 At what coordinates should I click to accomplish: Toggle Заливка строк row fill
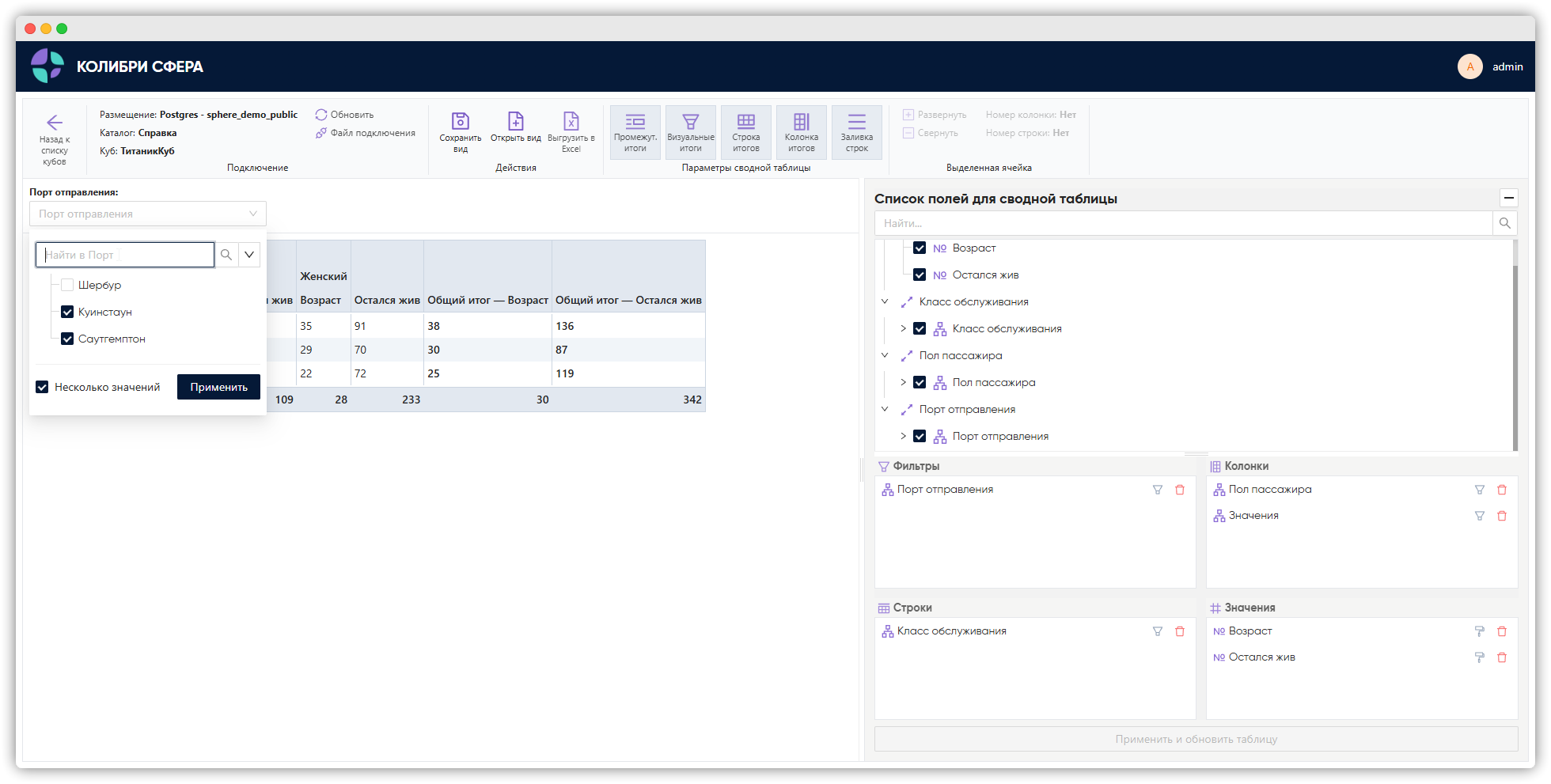point(857,132)
